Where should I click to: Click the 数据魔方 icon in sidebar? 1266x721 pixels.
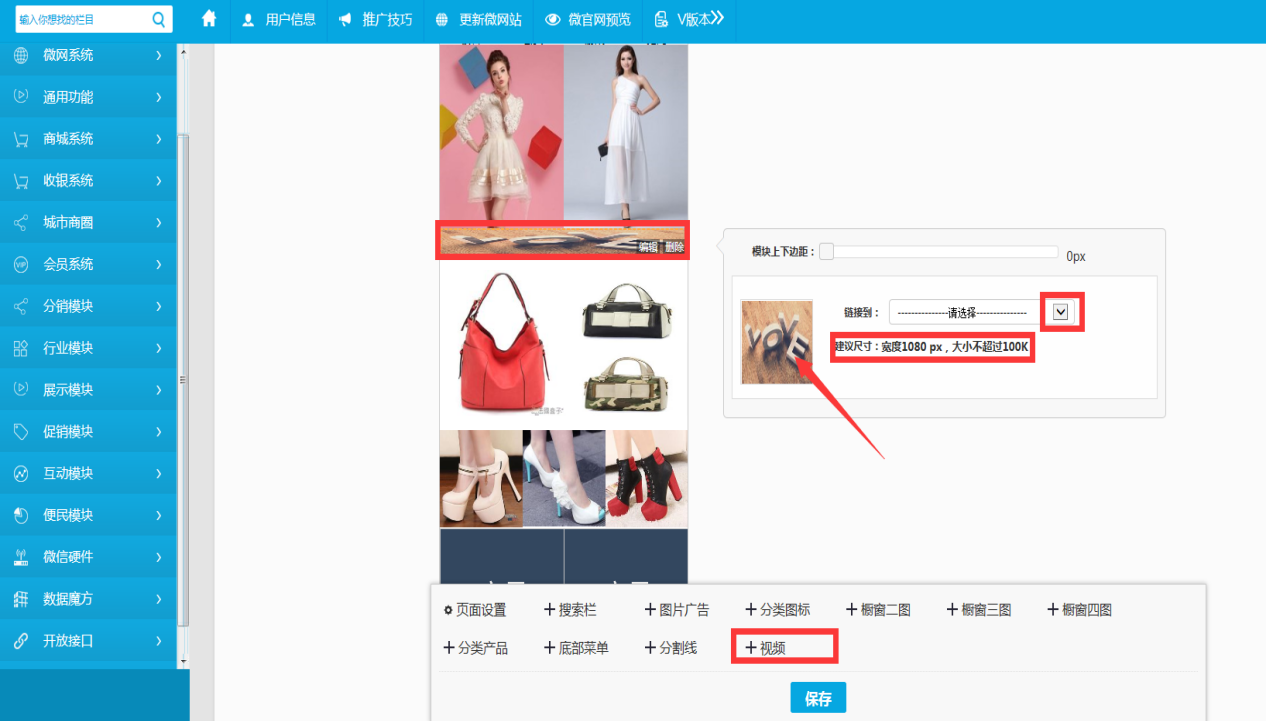click(21, 599)
